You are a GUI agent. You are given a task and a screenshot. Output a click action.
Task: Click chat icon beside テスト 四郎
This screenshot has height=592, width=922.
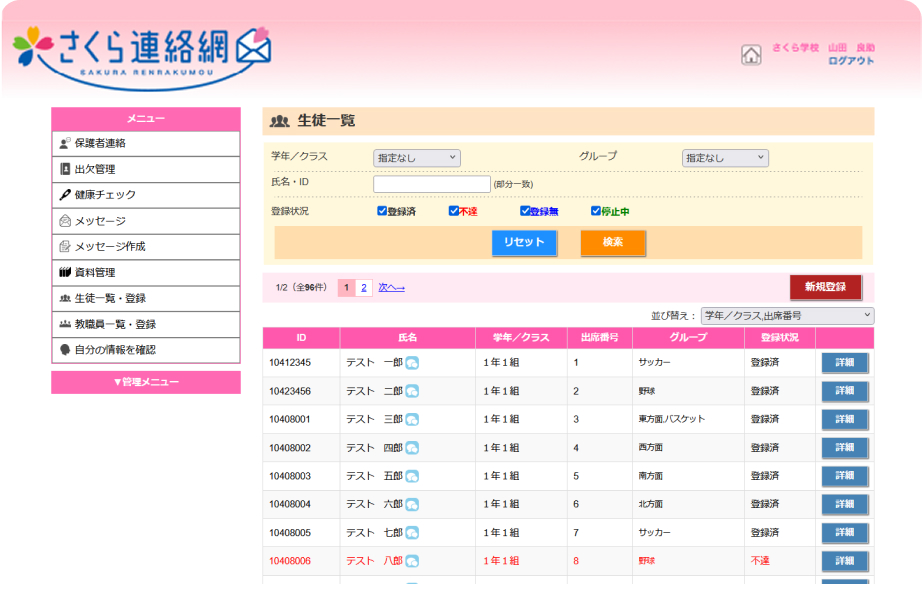click(412, 448)
